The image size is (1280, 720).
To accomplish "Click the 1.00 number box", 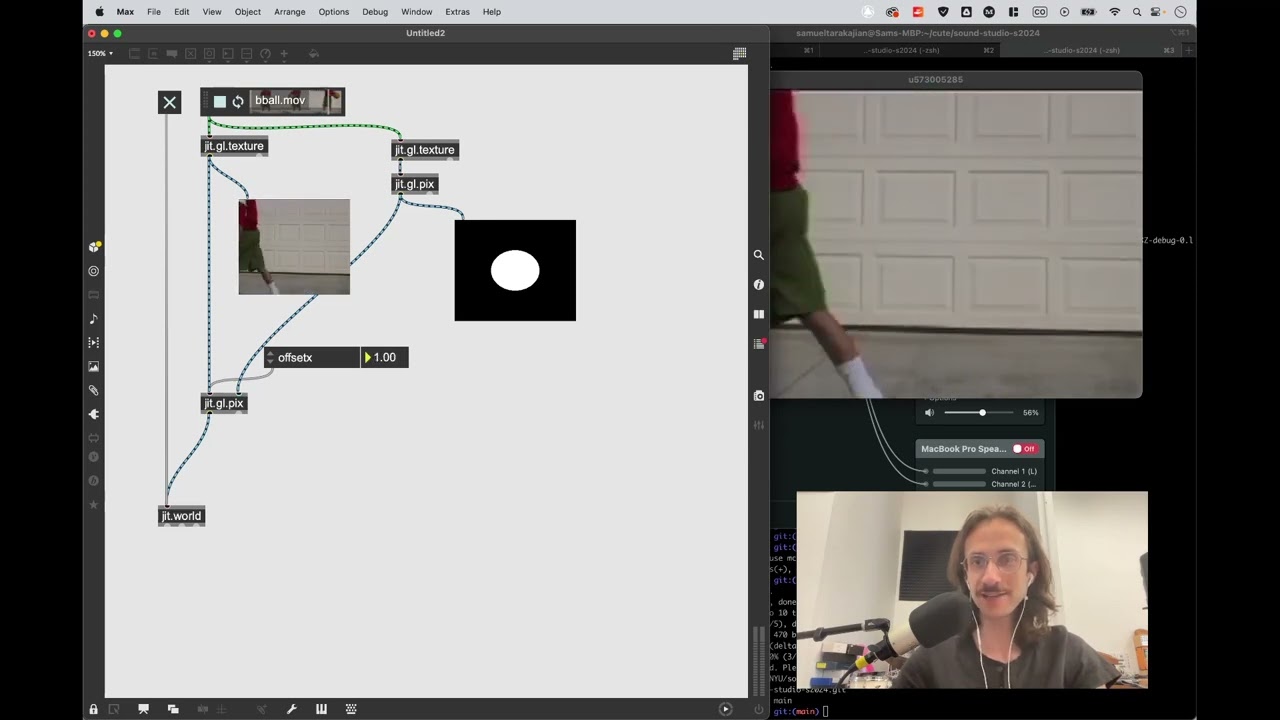I will [x=385, y=357].
